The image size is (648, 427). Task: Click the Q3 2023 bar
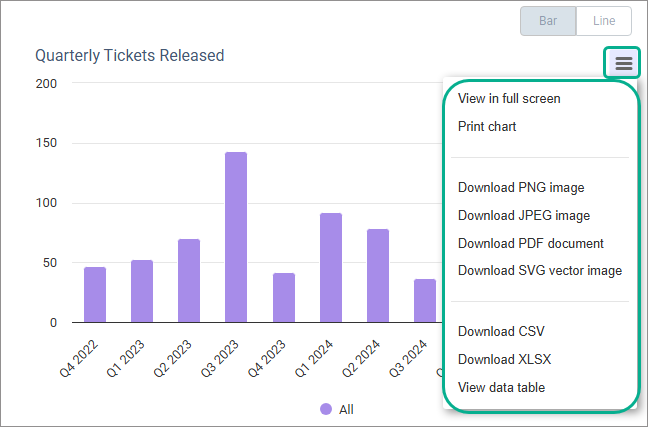(x=236, y=237)
